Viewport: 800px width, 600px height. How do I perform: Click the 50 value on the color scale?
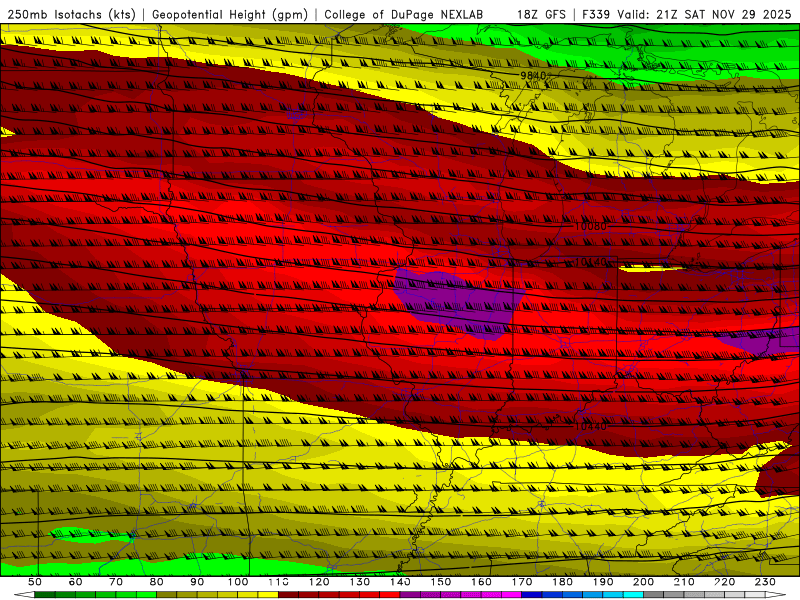[35, 582]
